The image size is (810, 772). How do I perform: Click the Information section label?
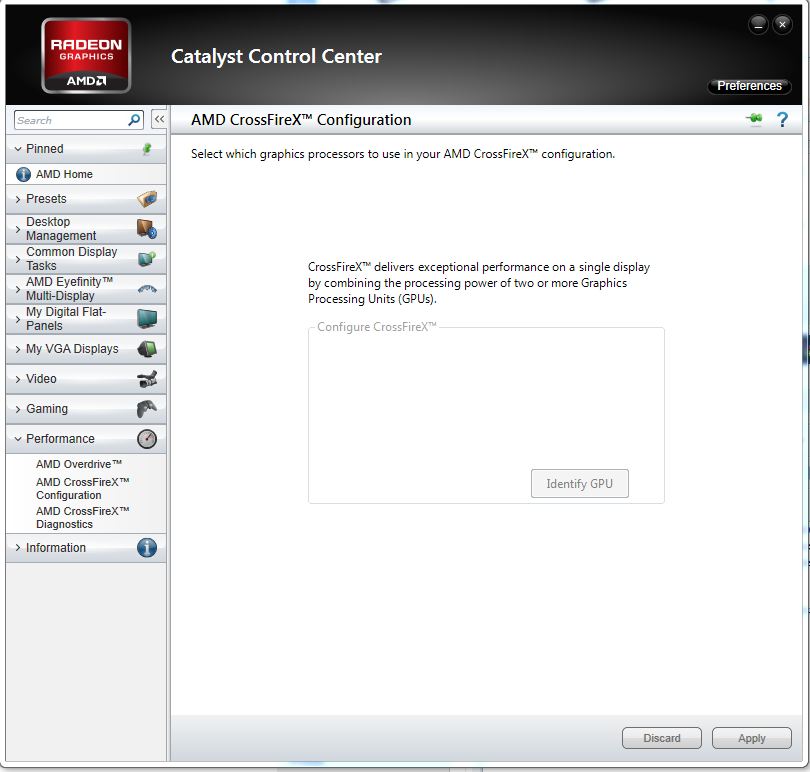56,548
